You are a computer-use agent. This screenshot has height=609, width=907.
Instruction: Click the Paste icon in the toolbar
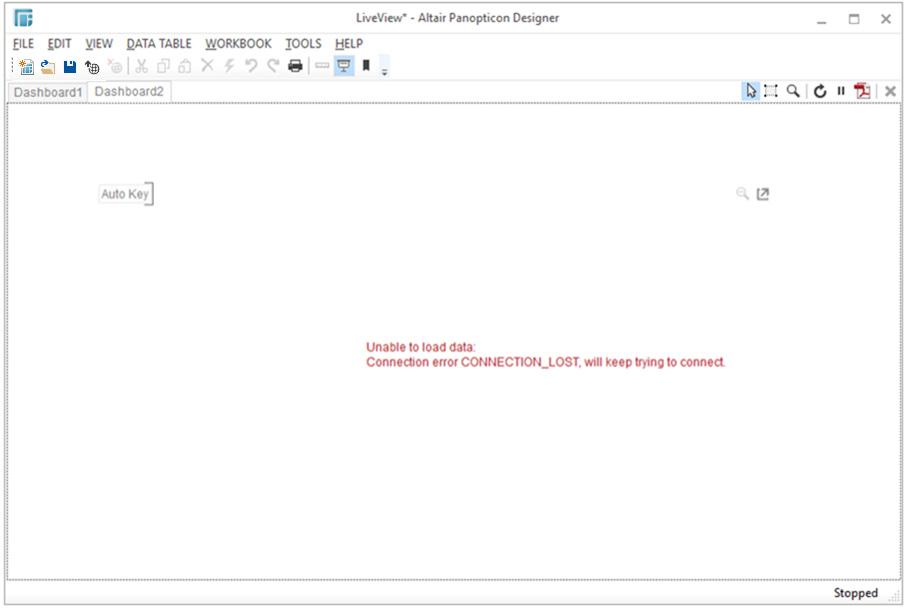[x=185, y=67]
